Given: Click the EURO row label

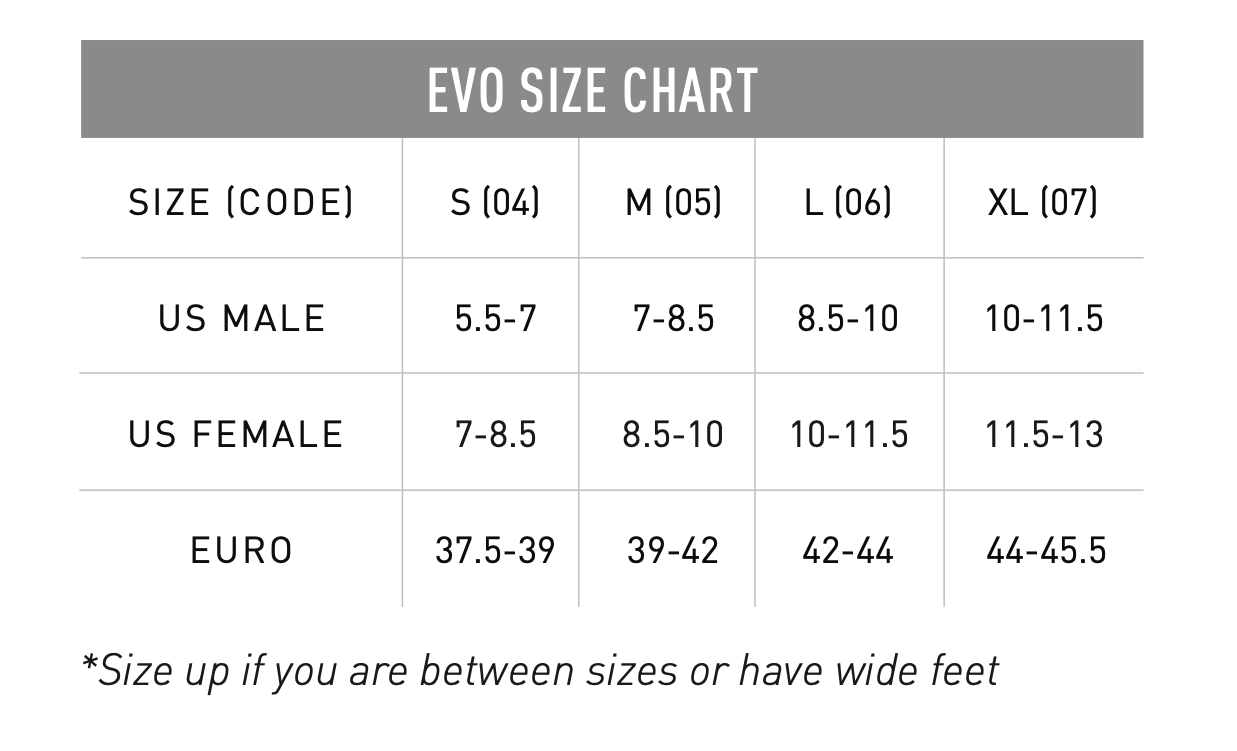Looking at the screenshot, I should click(242, 551).
